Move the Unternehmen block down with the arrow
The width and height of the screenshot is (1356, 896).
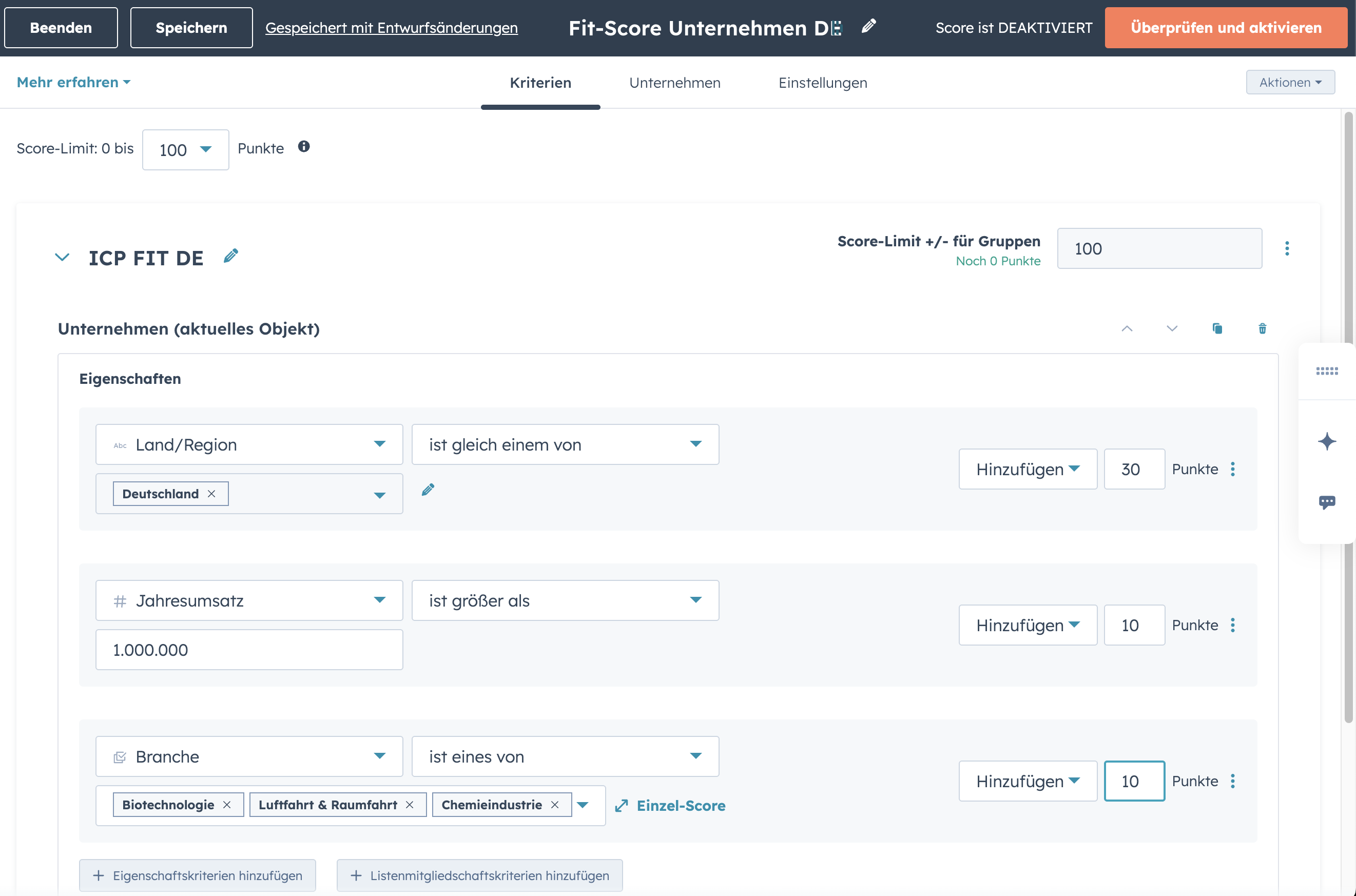click(1172, 328)
